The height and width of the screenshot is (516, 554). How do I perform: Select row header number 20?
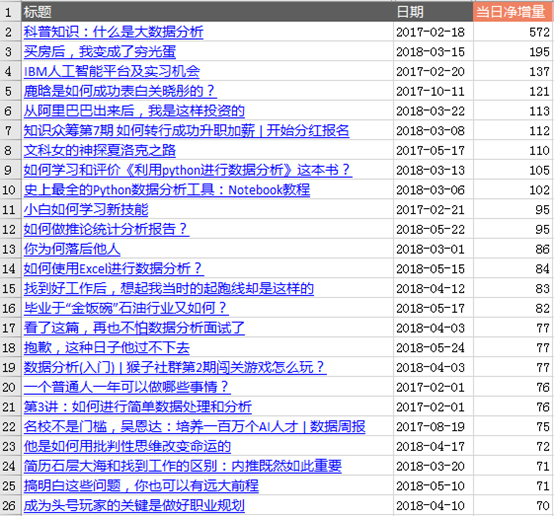point(10,387)
